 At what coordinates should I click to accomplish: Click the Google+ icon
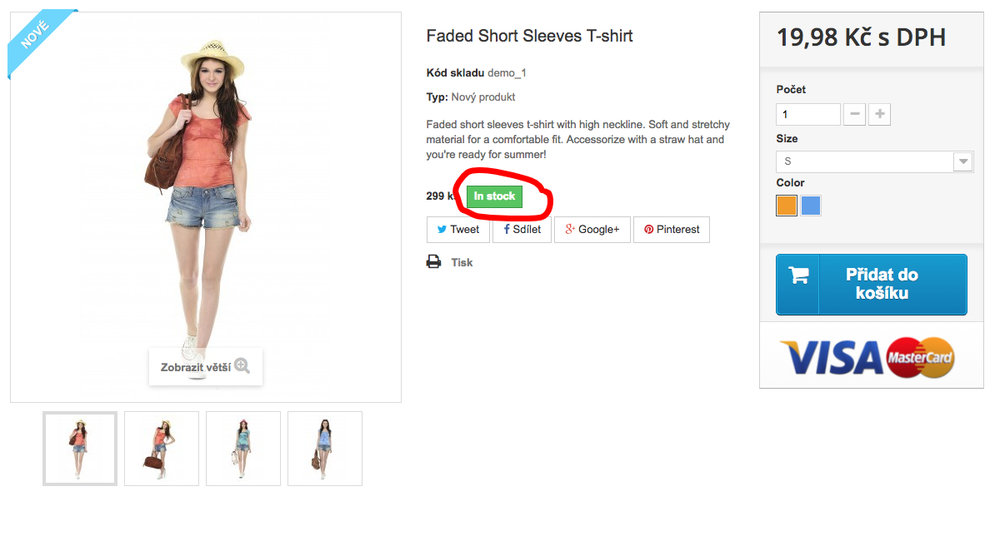click(x=569, y=230)
